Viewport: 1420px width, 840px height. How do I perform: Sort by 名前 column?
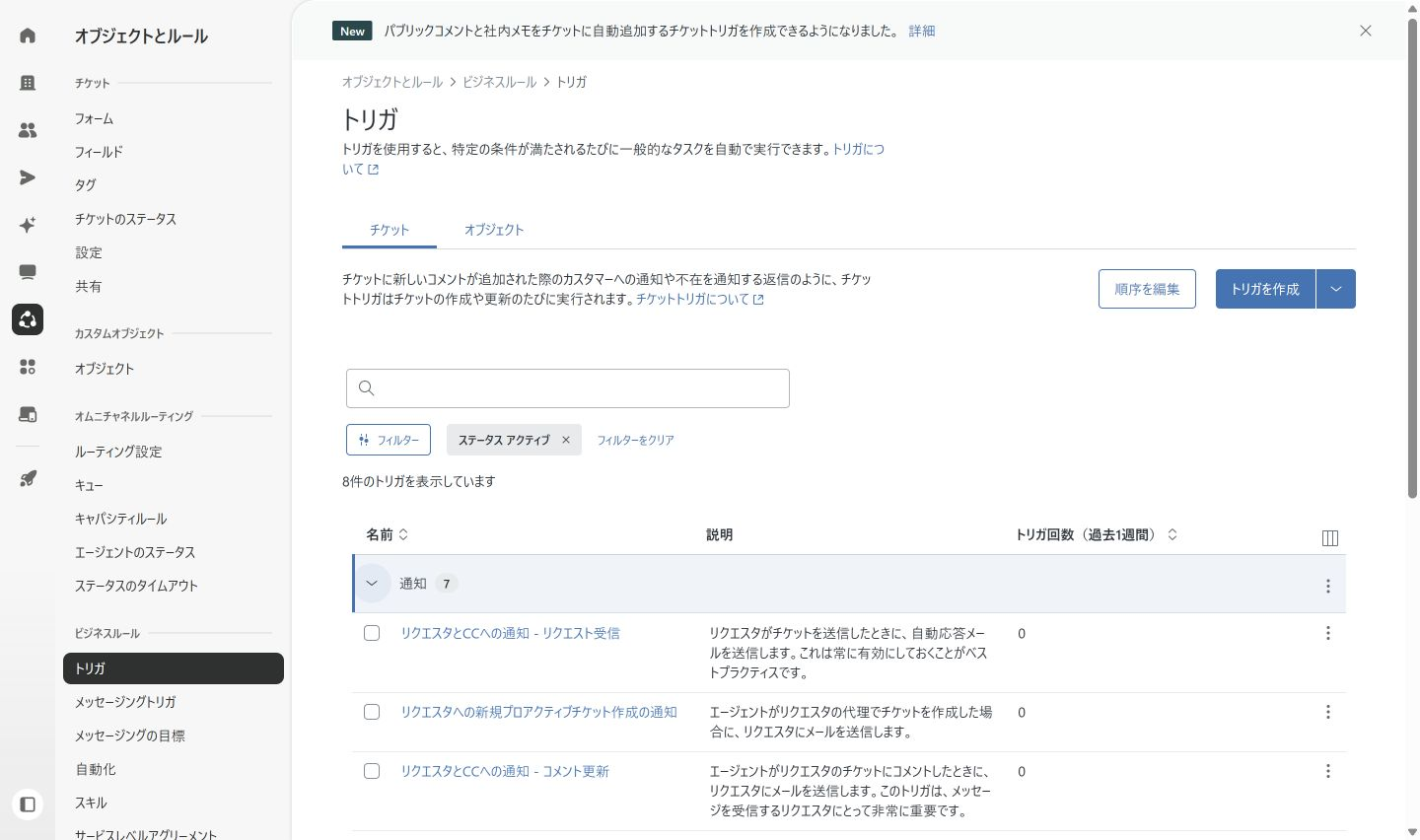click(387, 534)
